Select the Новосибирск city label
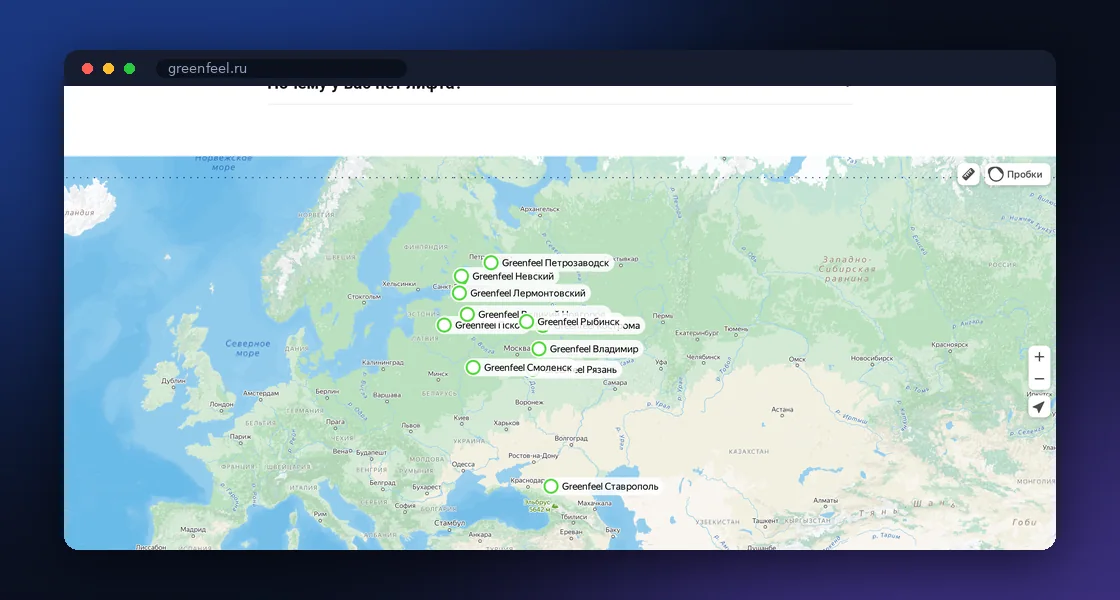 point(871,358)
